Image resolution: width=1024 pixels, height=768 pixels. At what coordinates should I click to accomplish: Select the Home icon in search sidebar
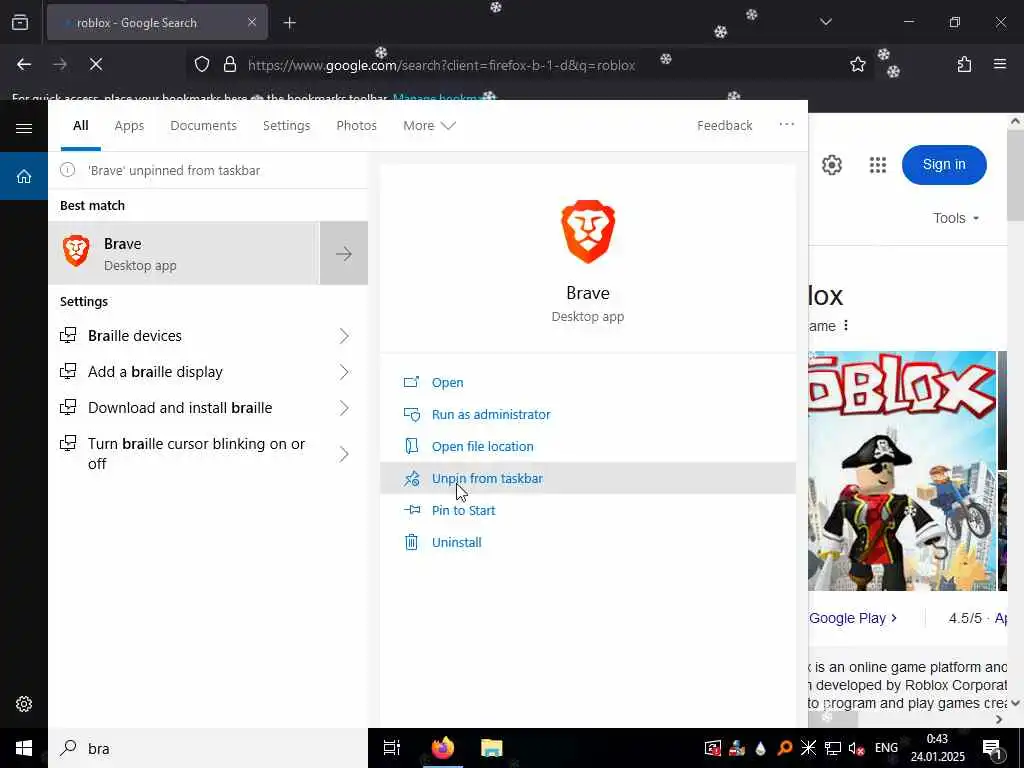coord(24,176)
